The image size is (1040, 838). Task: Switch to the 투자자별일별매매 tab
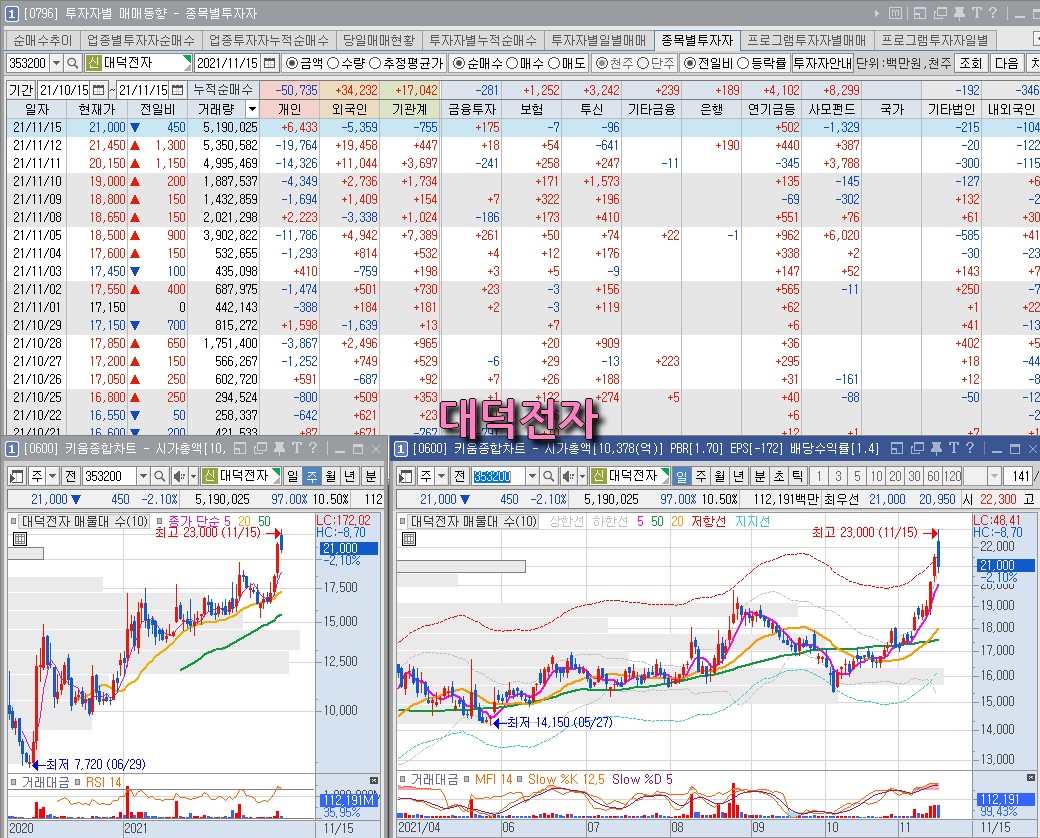(x=599, y=40)
